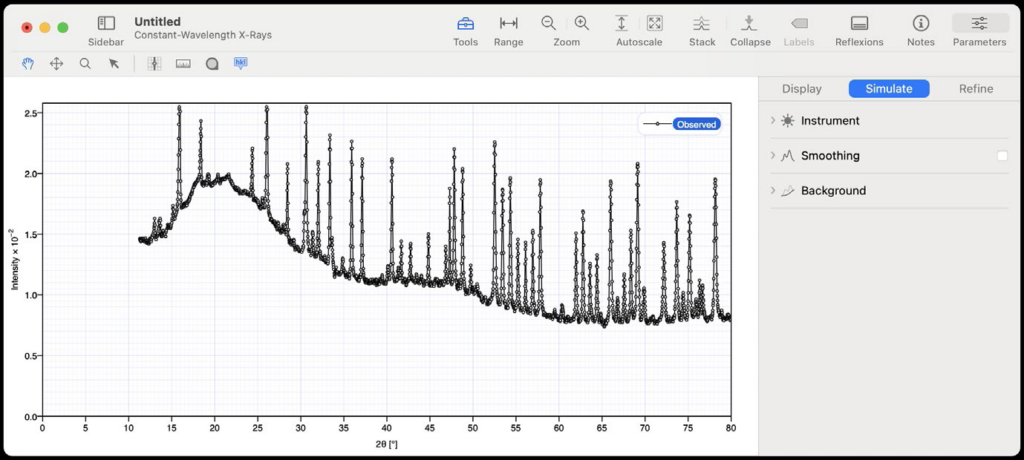Open the Notes info panel
The width and height of the screenshot is (1024, 460).
pos(920,23)
